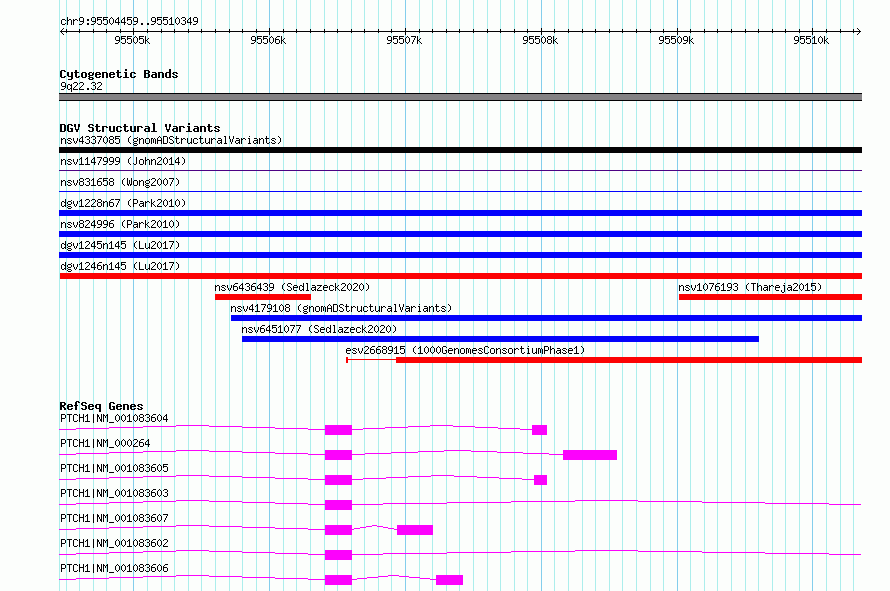Open transcript PTCH1|NM_001083602 label
890x591 pixels.
[114, 543]
